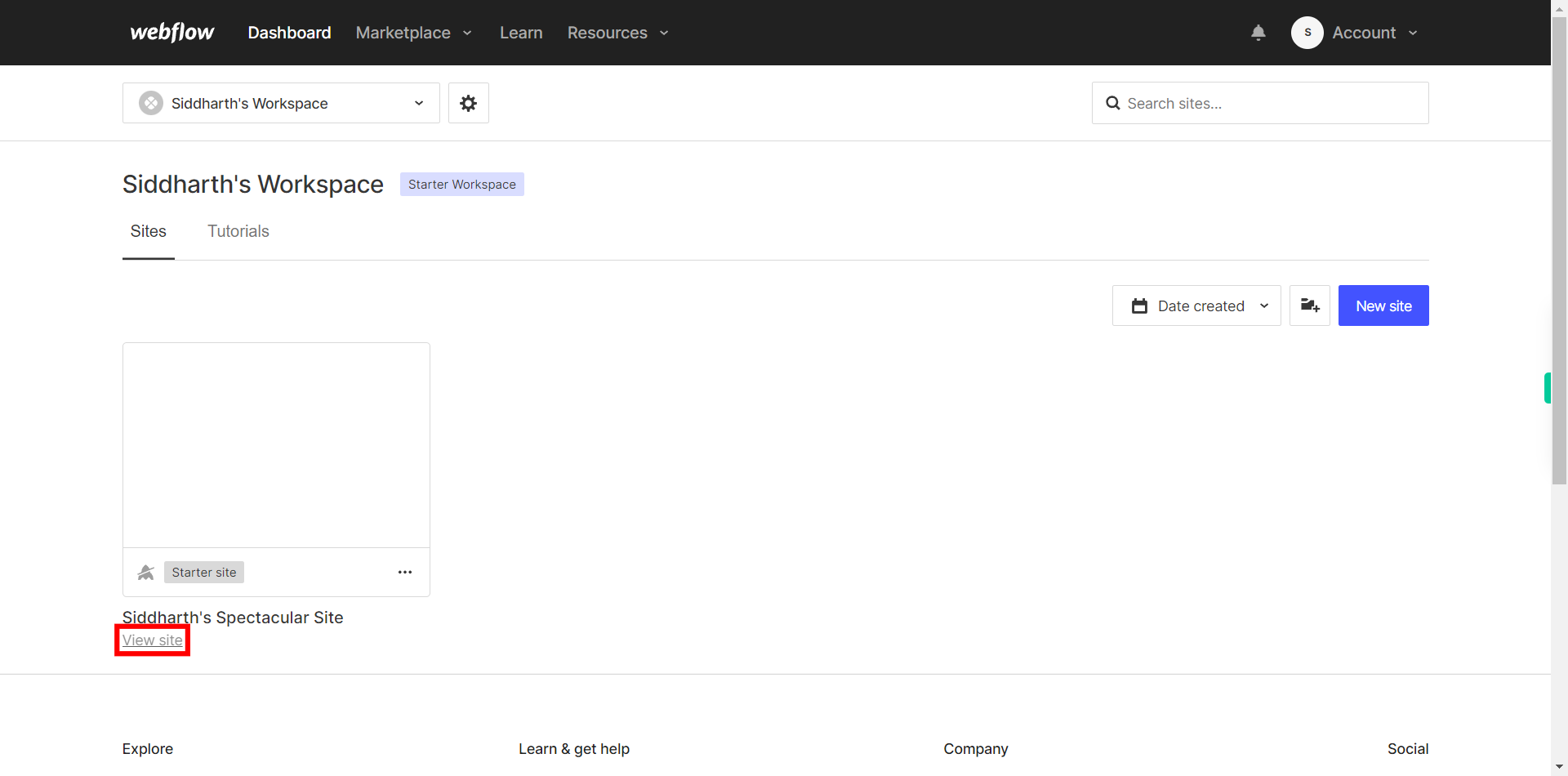Viewport: 1568px width, 776px height.
Task: Click the Starter Workspace badge
Action: coord(462,185)
